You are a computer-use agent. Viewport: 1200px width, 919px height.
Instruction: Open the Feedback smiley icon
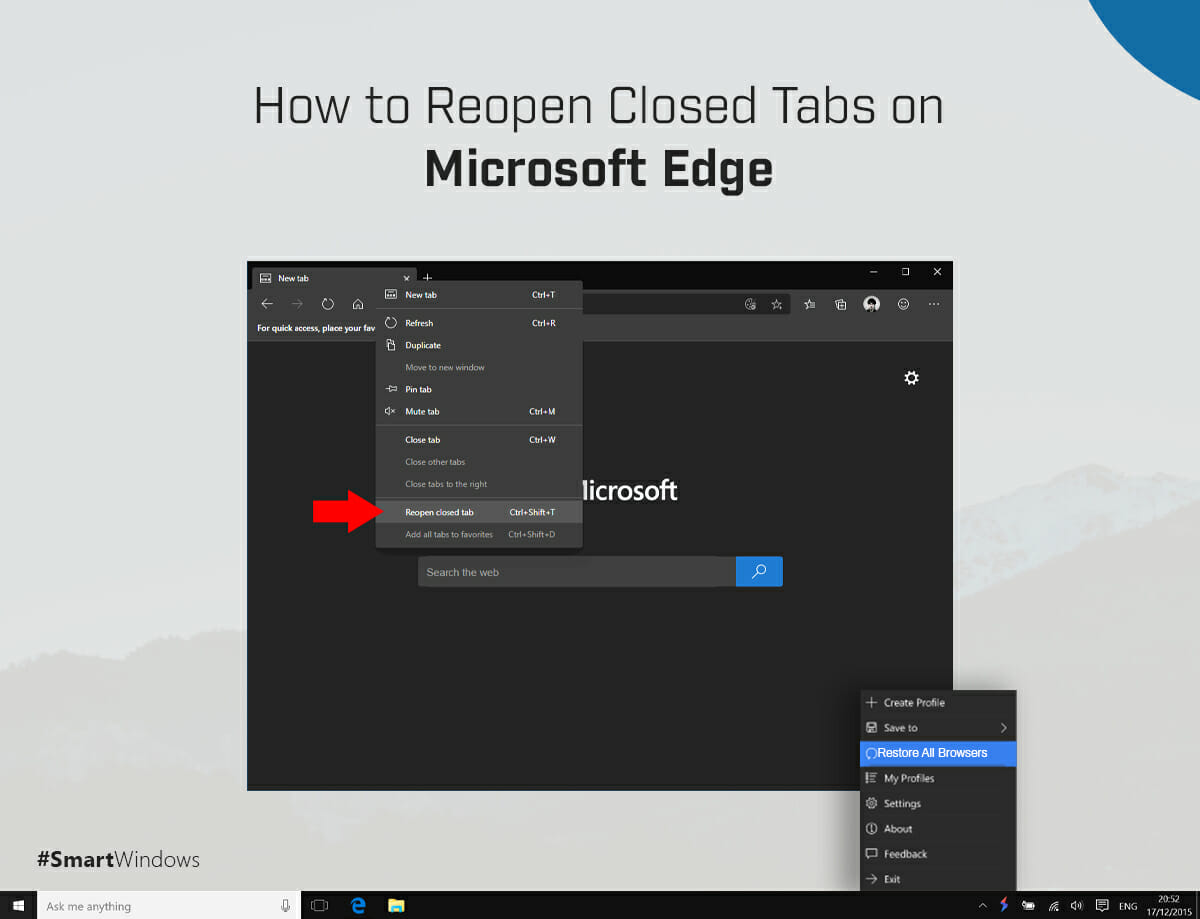tap(903, 304)
